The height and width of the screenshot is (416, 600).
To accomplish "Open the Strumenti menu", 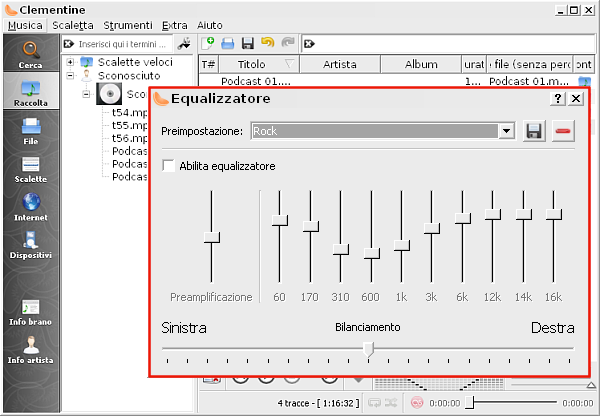I will [128, 24].
